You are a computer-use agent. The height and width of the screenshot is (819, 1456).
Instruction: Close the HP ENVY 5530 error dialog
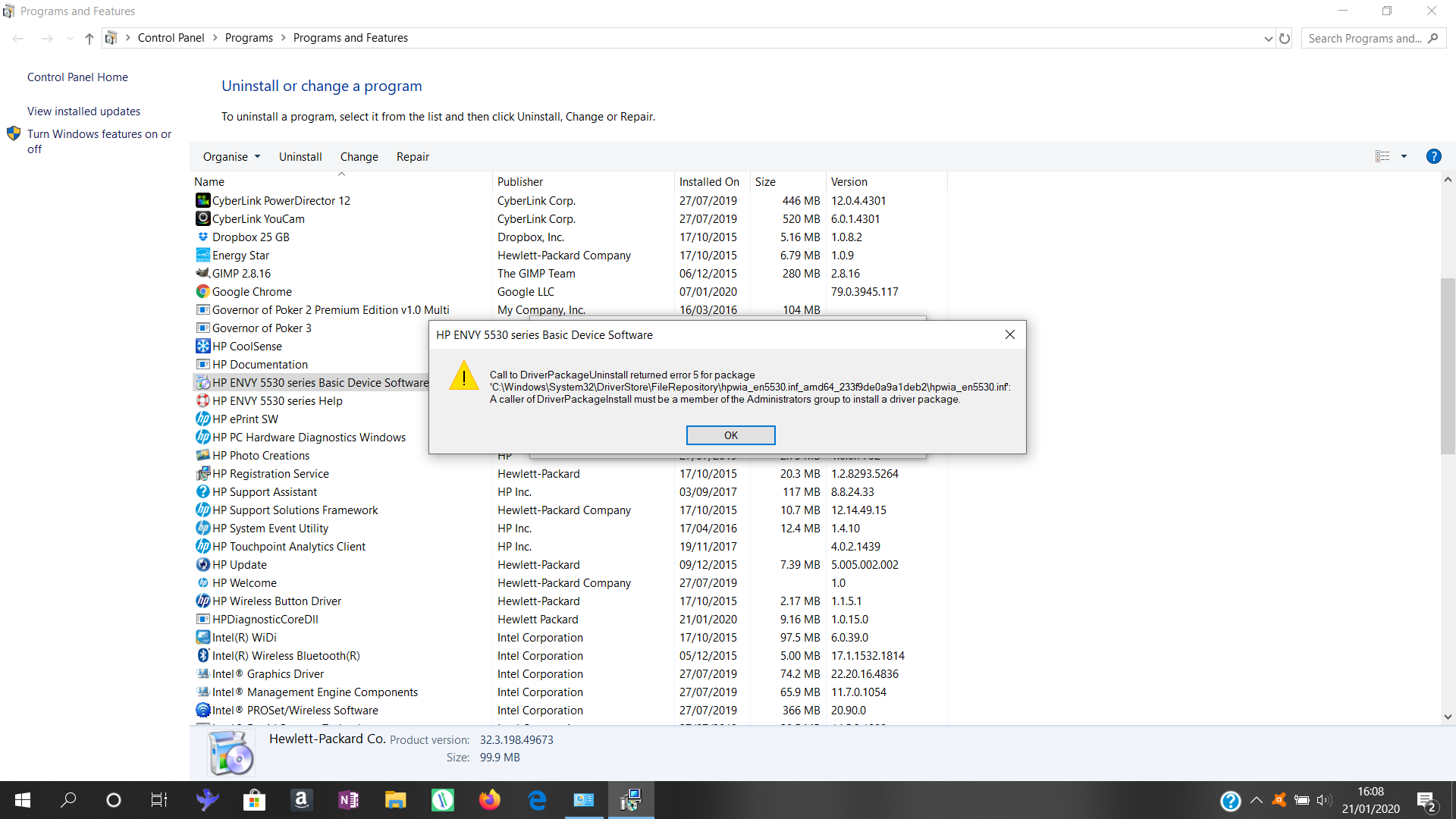click(1009, 334)
